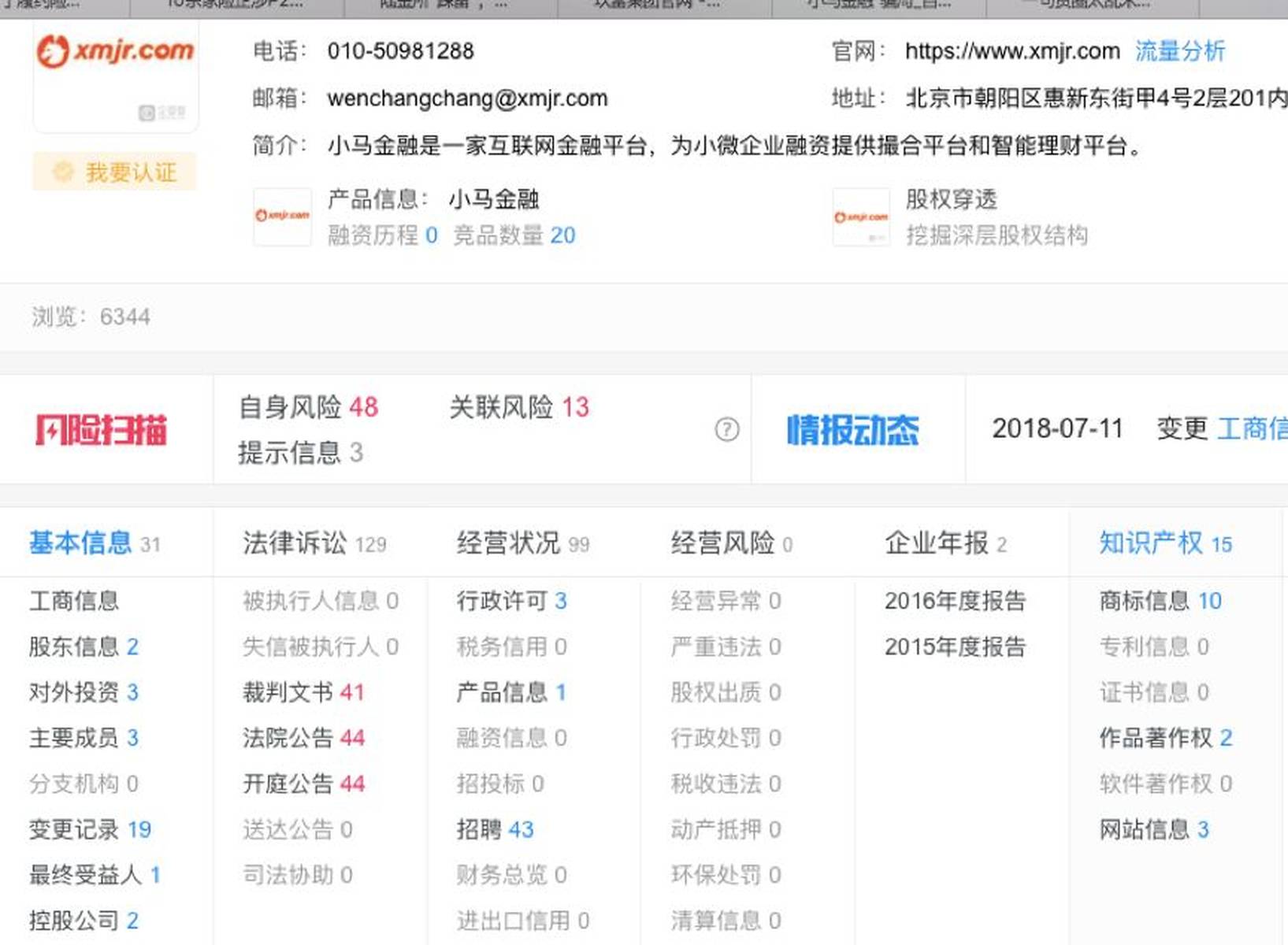Open 2016年度报告

tap(955, 601)
